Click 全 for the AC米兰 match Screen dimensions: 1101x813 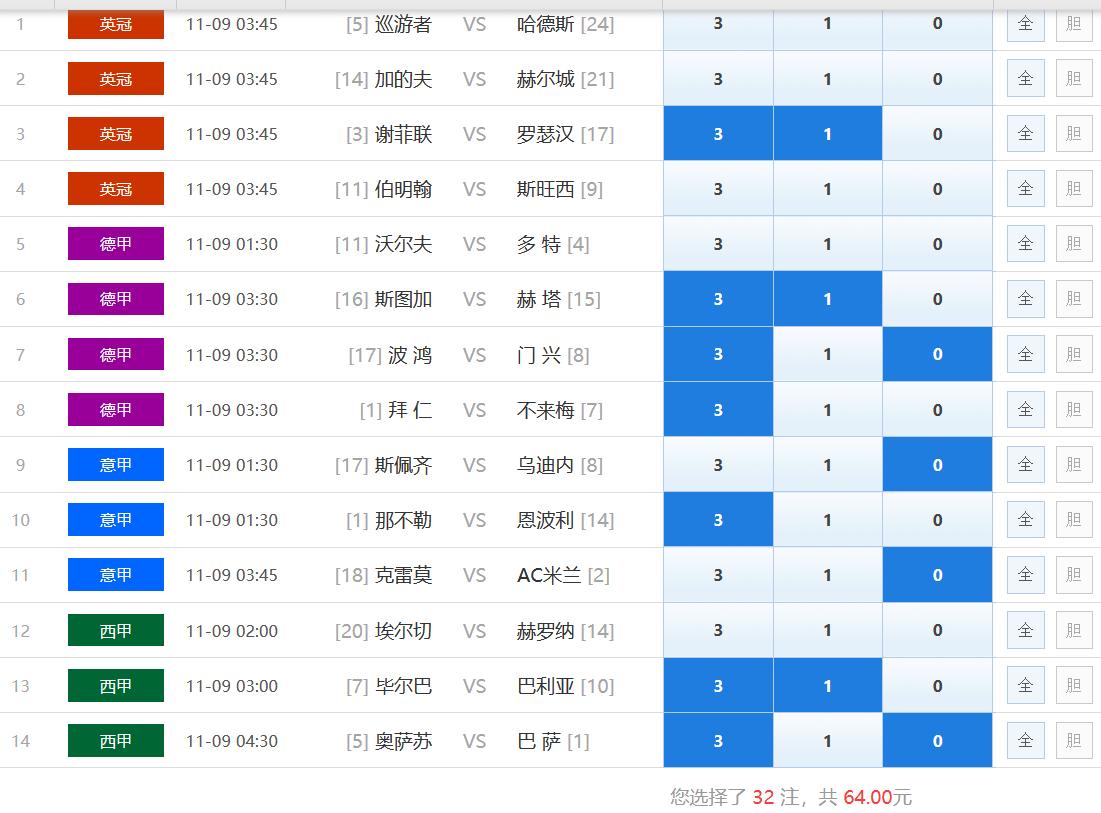click(x=1024, y=575)
